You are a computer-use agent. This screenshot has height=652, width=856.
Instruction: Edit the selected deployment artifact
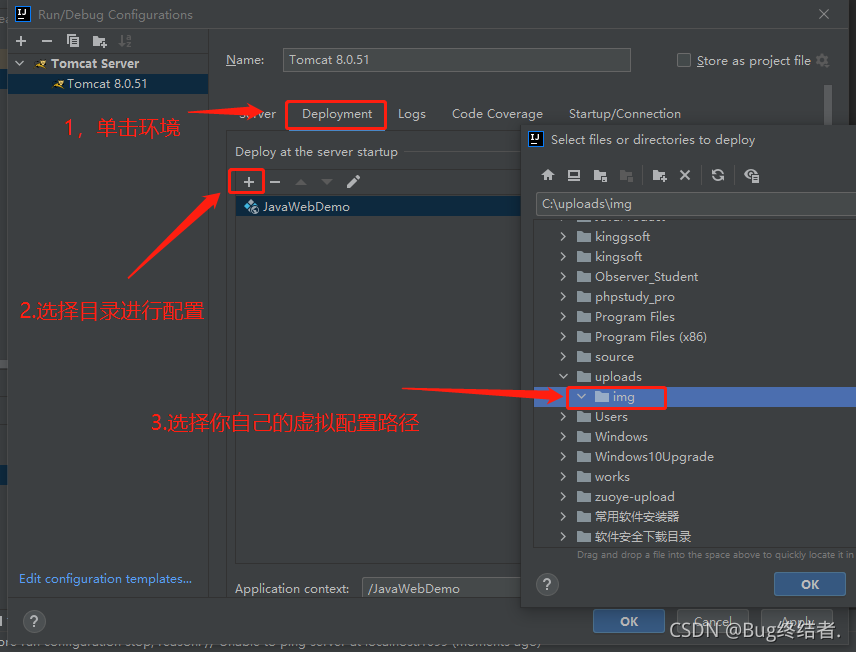353,182
